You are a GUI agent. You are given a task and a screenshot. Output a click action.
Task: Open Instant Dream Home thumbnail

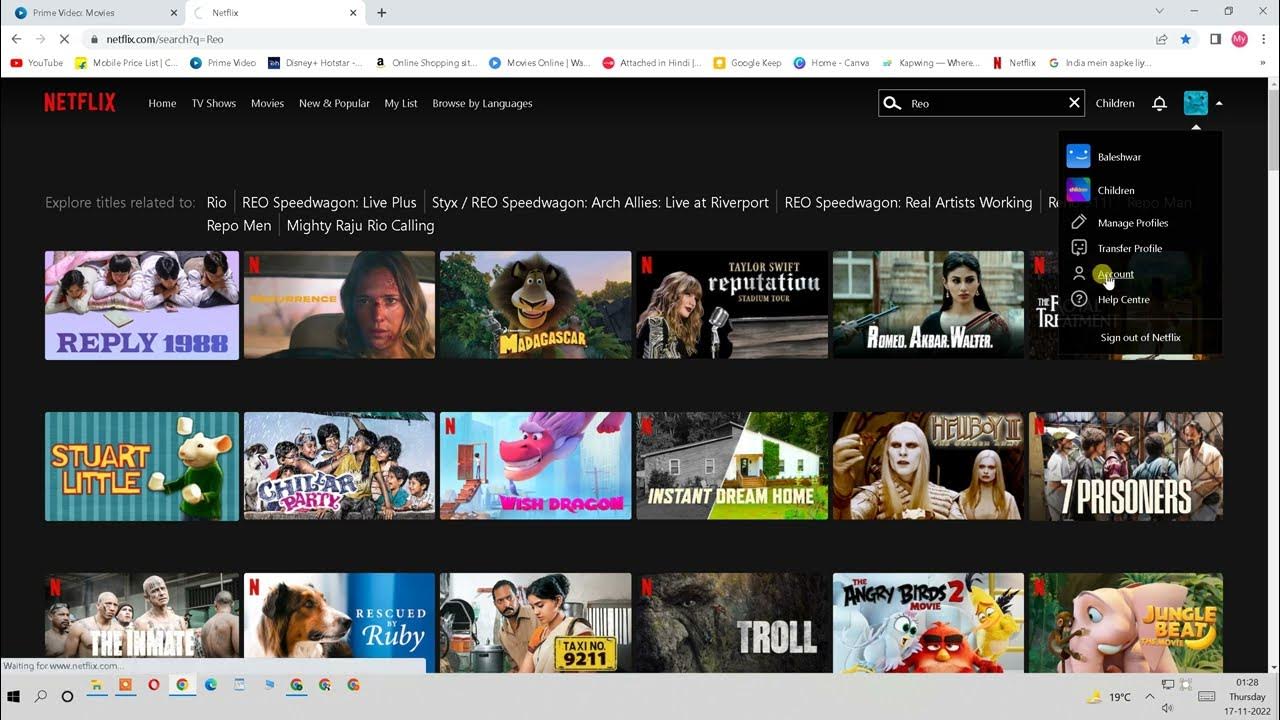point(732,466)
